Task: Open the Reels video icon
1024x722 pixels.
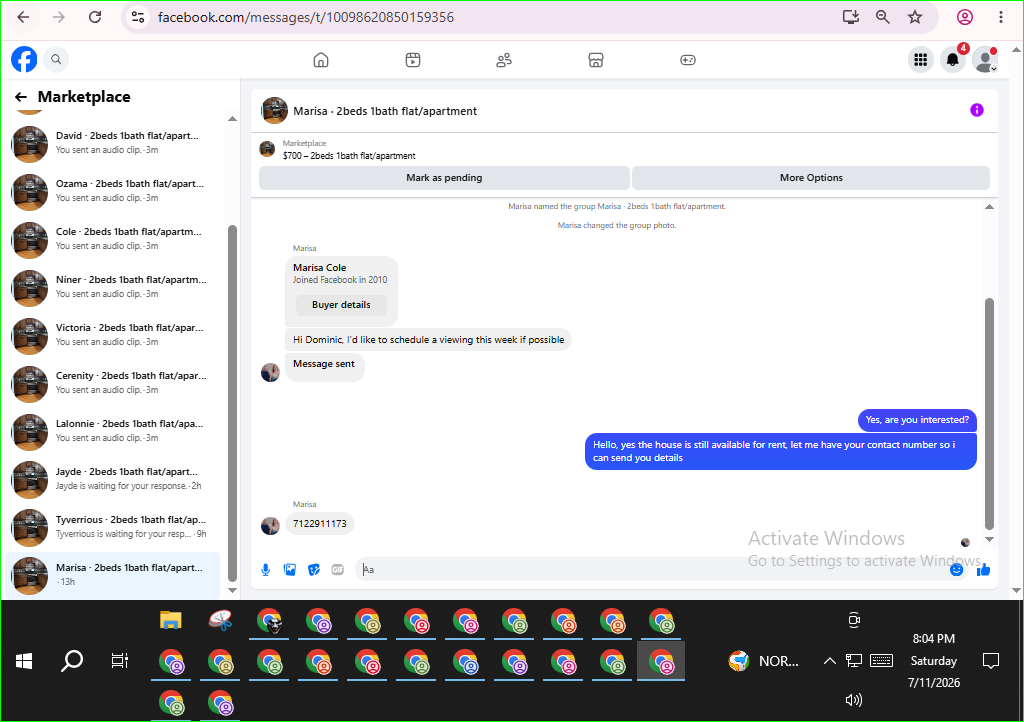Action: click(413, 60)
